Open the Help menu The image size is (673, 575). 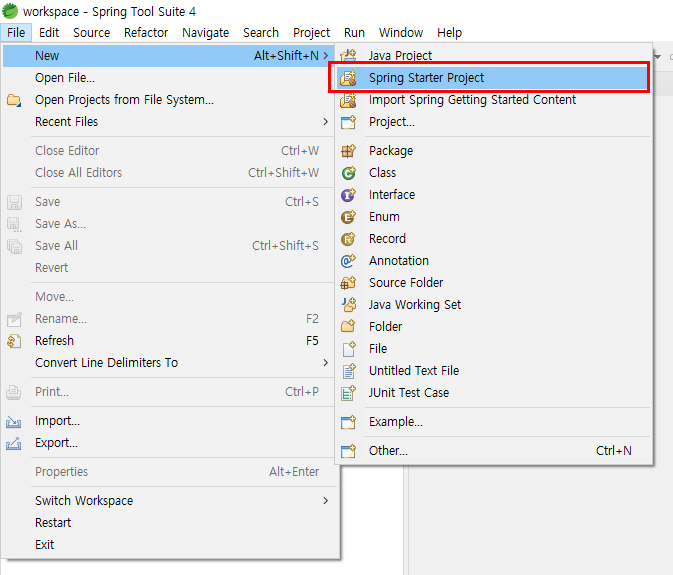[449, 33]
